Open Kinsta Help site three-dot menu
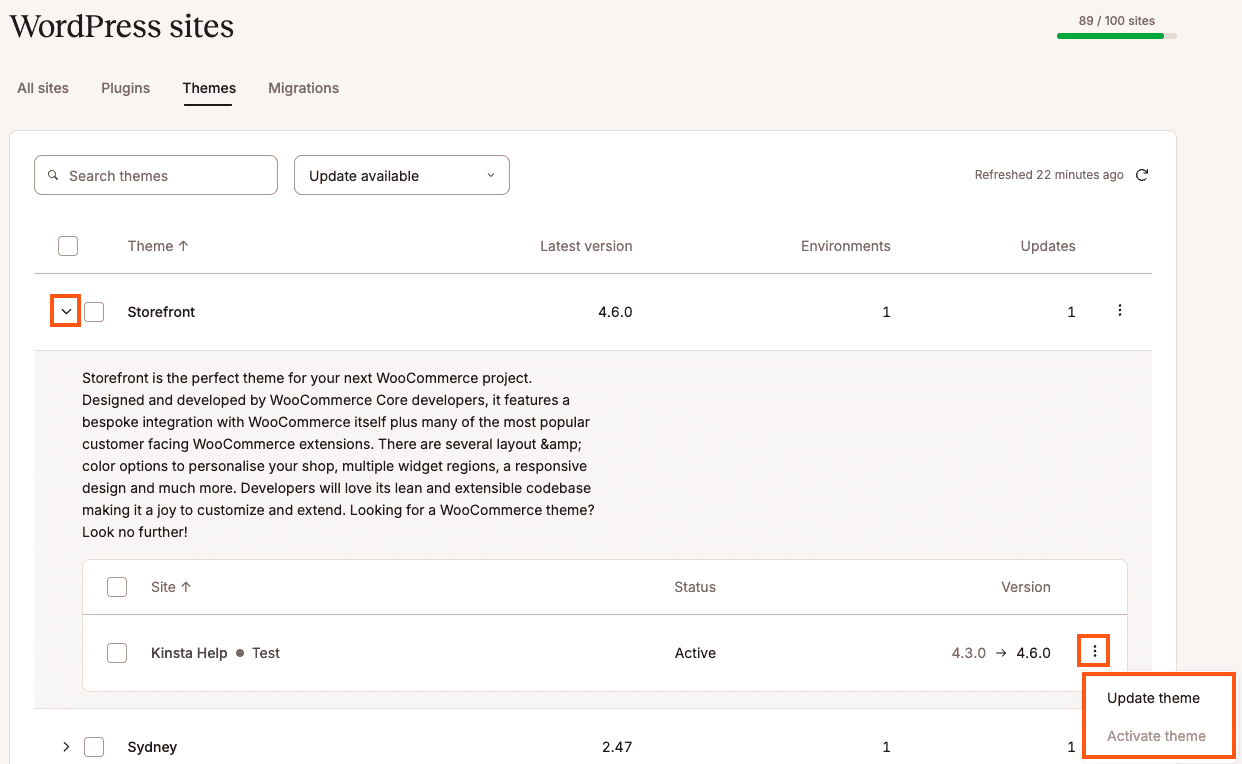Screen dimensions: 1242x764 point(1095,652)
